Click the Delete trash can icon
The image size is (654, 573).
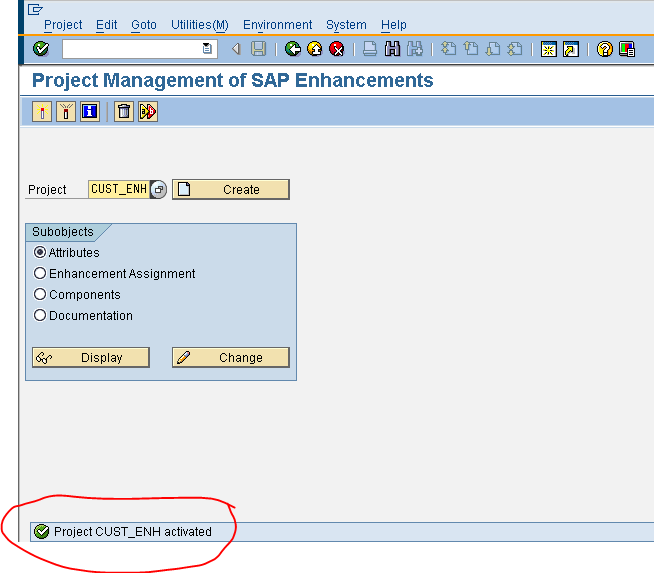(x=124, y=111)
